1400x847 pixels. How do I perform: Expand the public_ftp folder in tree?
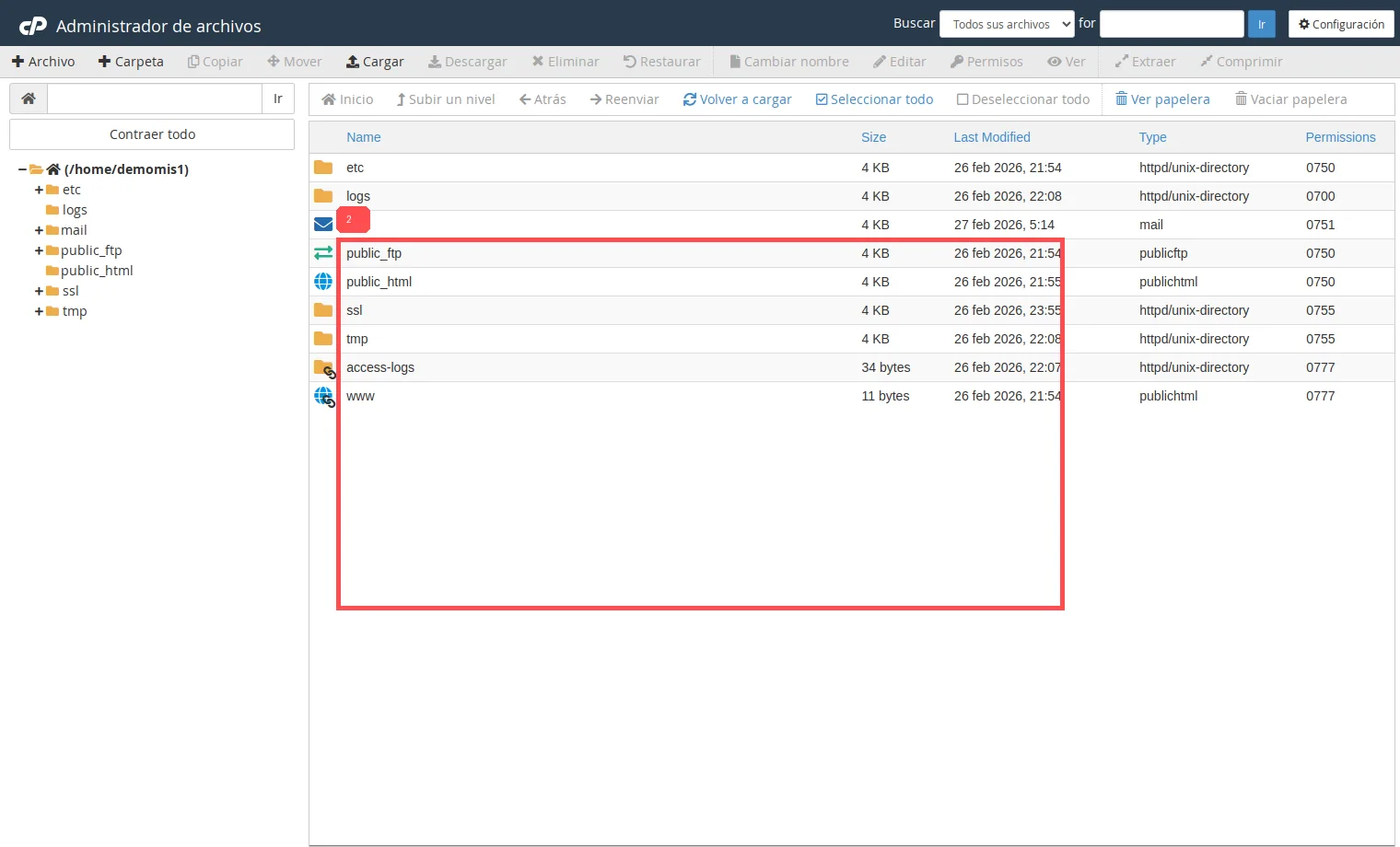pyautogui.click(x=39, y=250)
